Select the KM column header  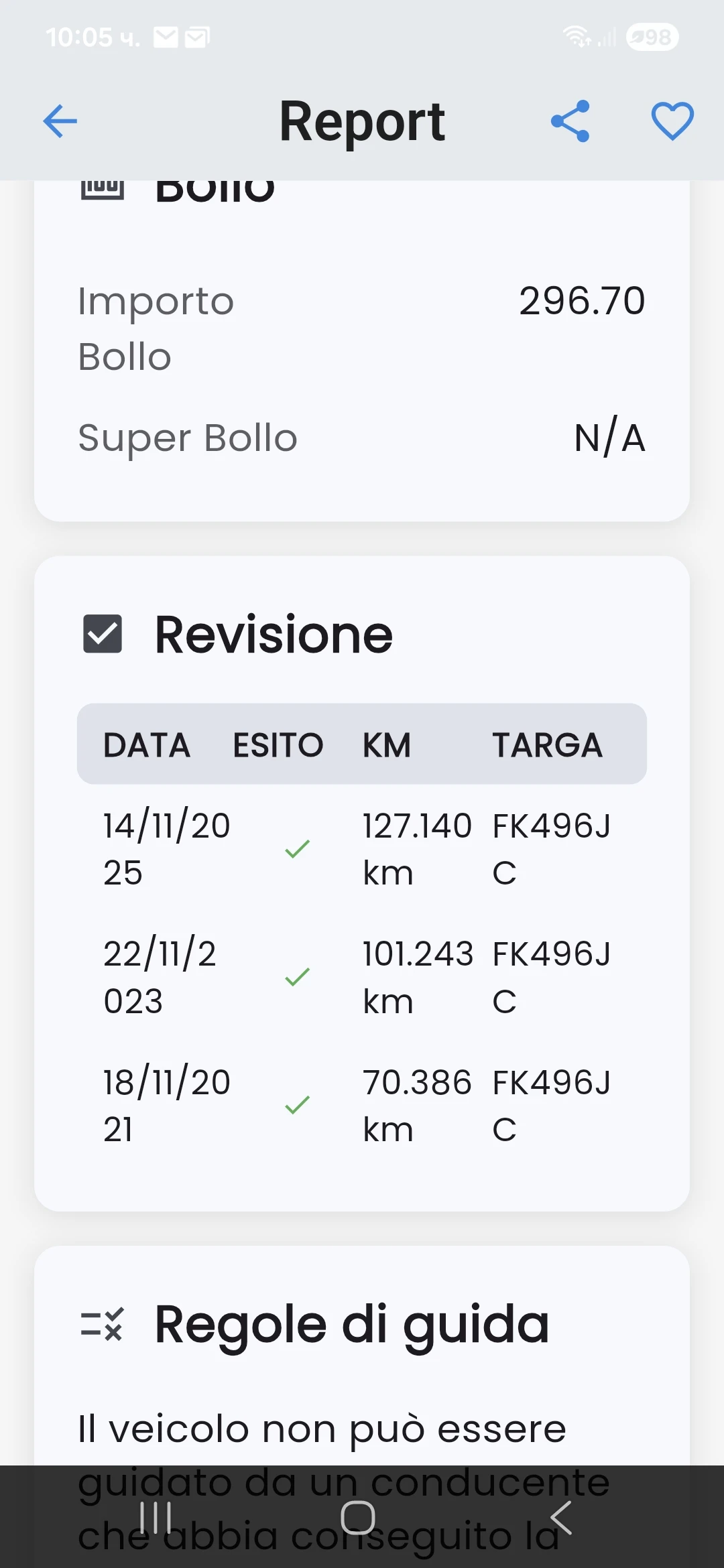387,744
